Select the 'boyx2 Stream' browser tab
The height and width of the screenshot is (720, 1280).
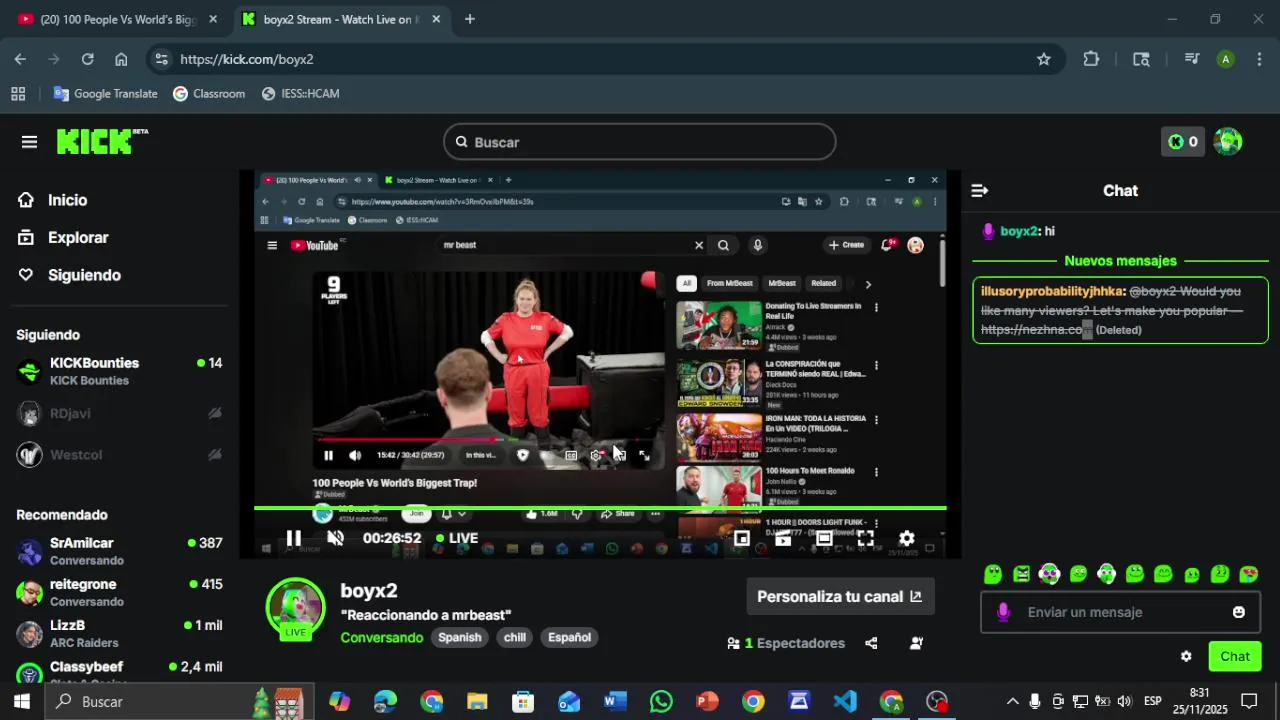click(x=340, y=19)
